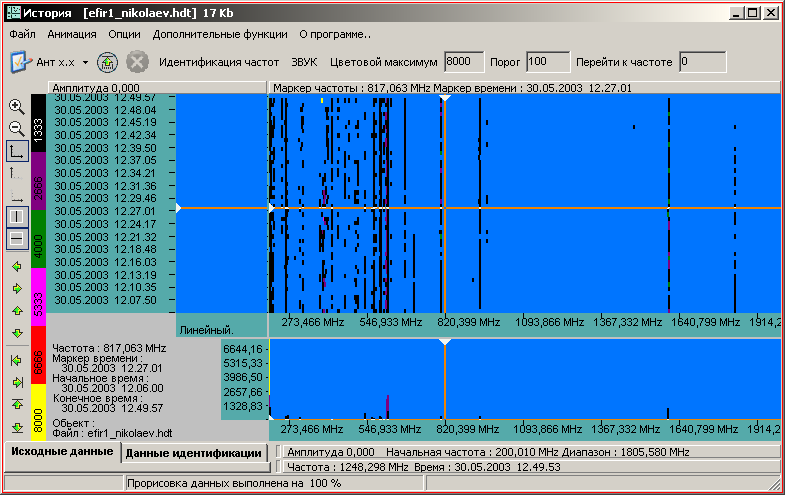Move down with the green down arrow
Viewport: 785px width, 495px height.
tap(17, 333)
